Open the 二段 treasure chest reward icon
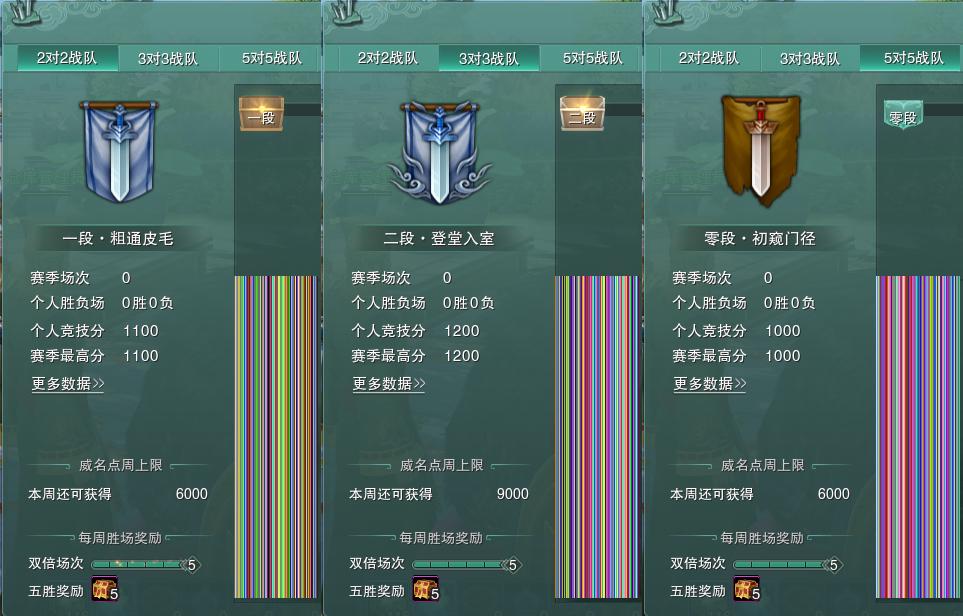 click(x=583, y=114)
